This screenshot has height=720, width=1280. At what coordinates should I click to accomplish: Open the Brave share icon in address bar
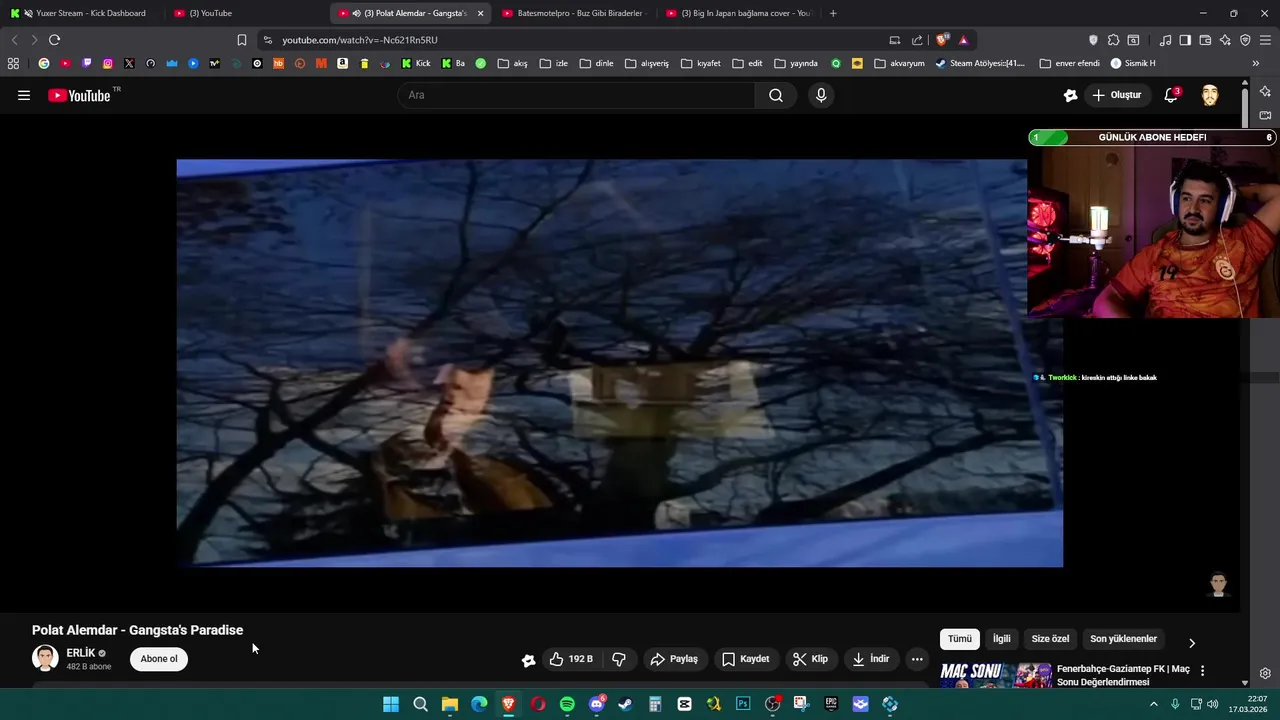coord(917,40)
